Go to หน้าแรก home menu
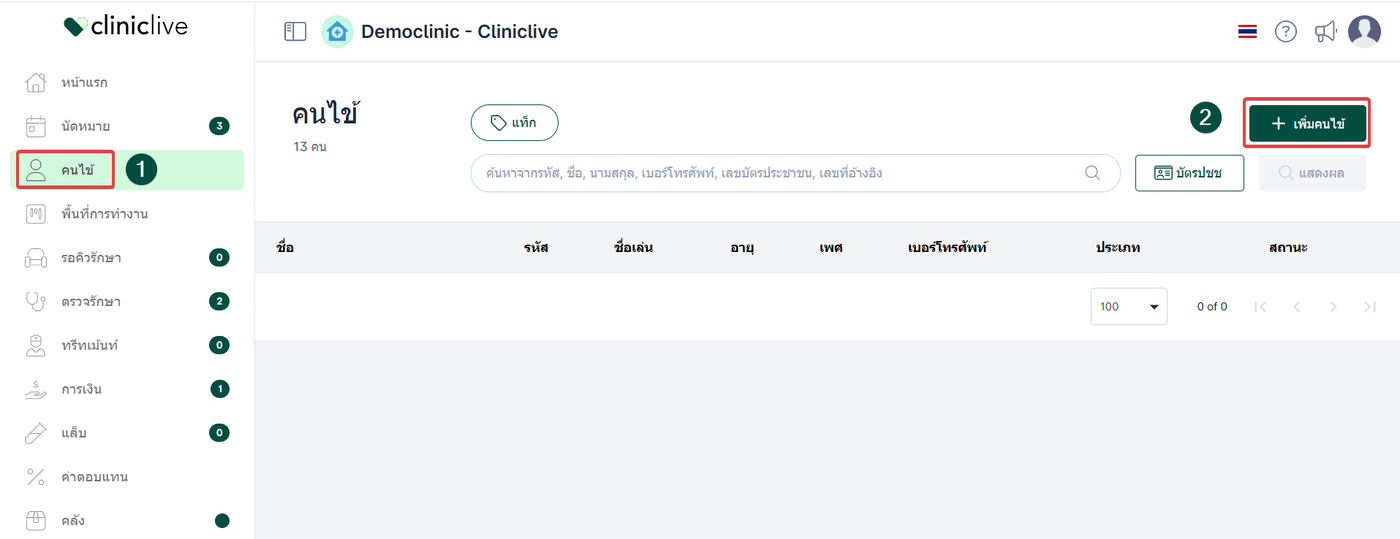 pyautogui.click(x=84, y=82)
